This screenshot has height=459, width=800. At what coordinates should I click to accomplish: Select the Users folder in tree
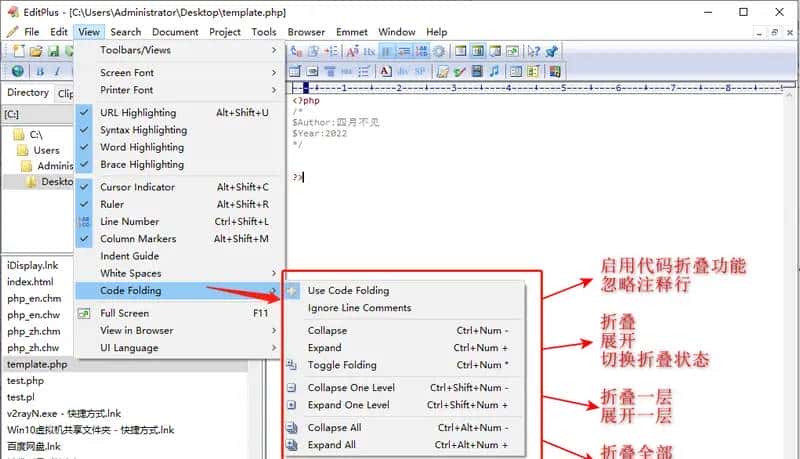pos(46,150)
